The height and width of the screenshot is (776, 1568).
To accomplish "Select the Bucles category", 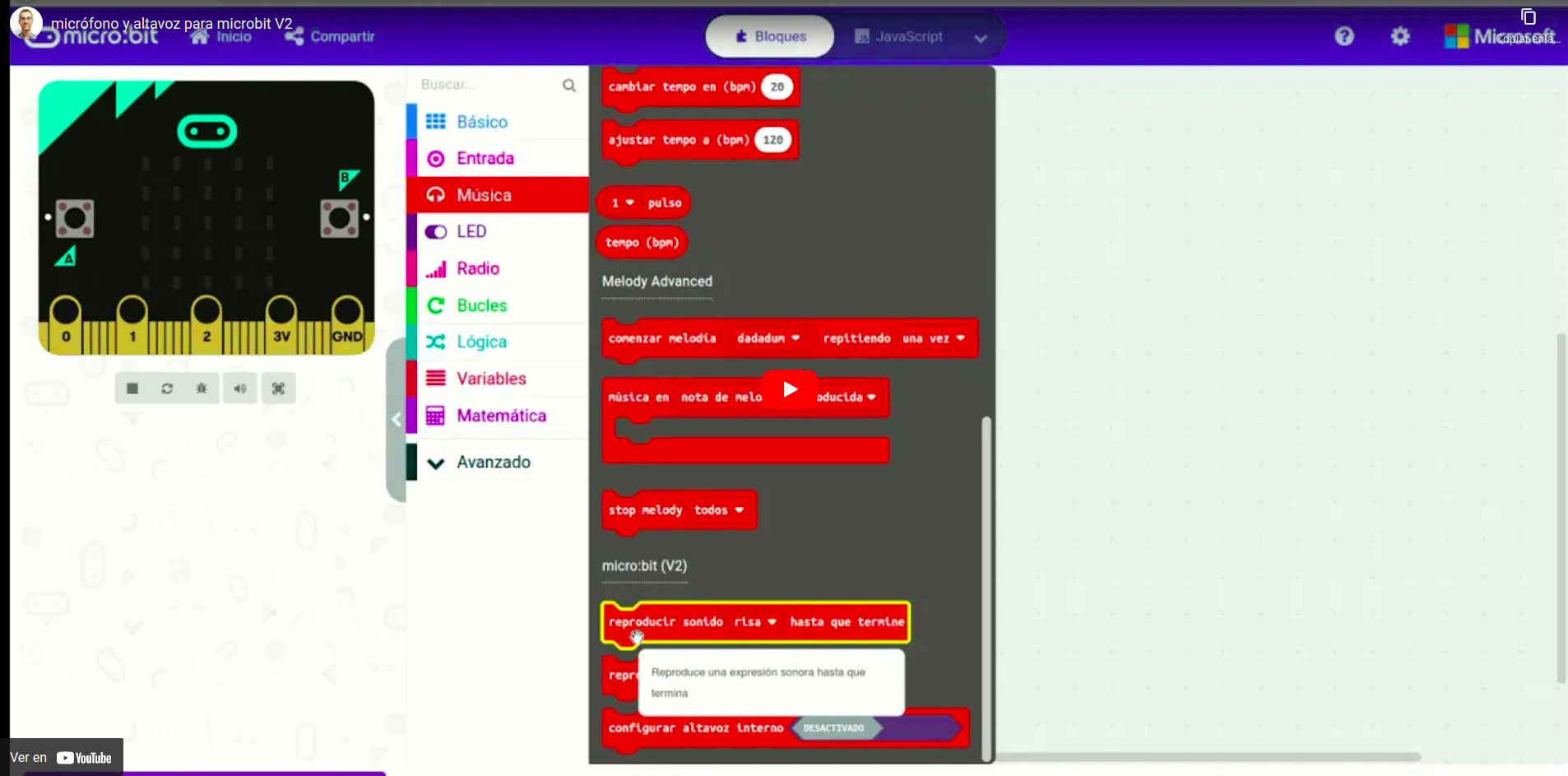I will click(481, 305).
